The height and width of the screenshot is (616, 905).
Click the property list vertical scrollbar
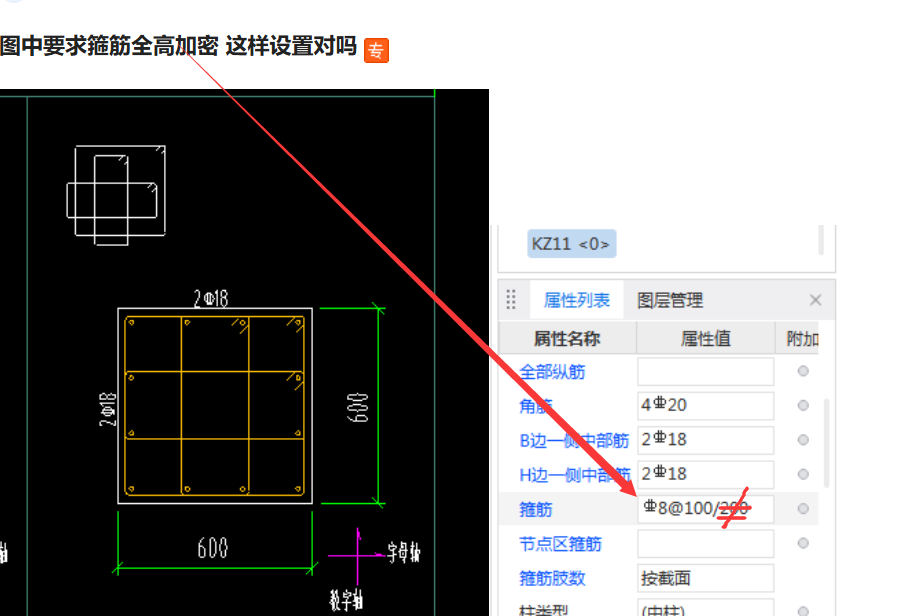[827, 443]
